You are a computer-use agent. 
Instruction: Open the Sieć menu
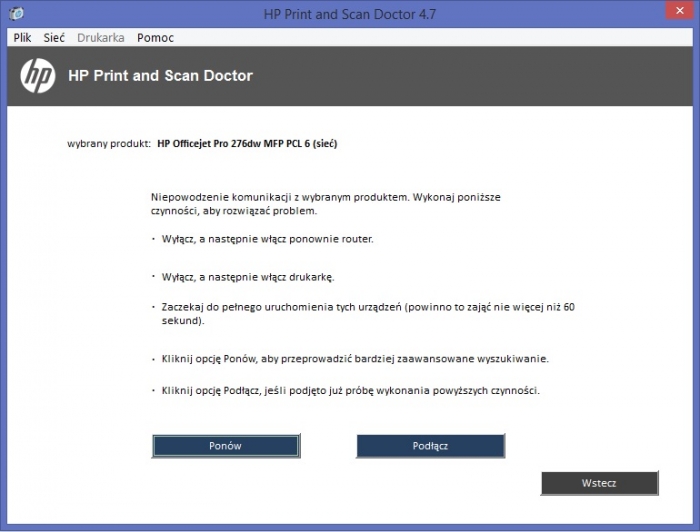(54, 38)
